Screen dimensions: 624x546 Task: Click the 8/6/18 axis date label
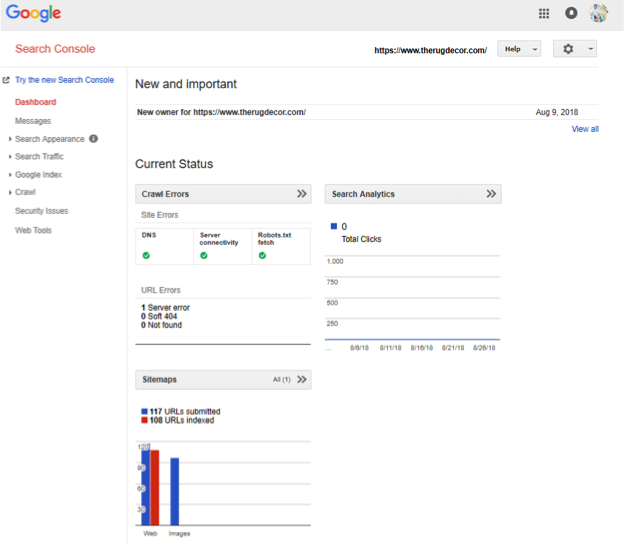(x=359, y=348)
